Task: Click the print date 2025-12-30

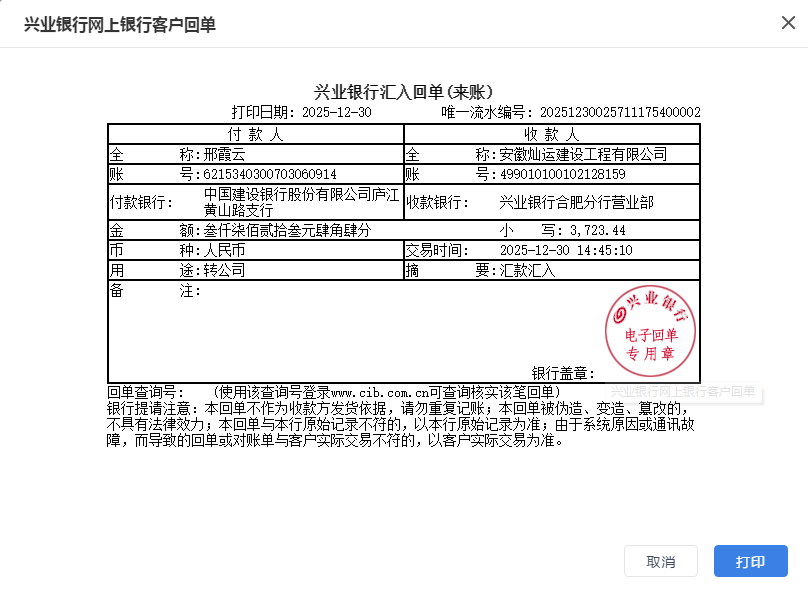Action: click(336, 113)
